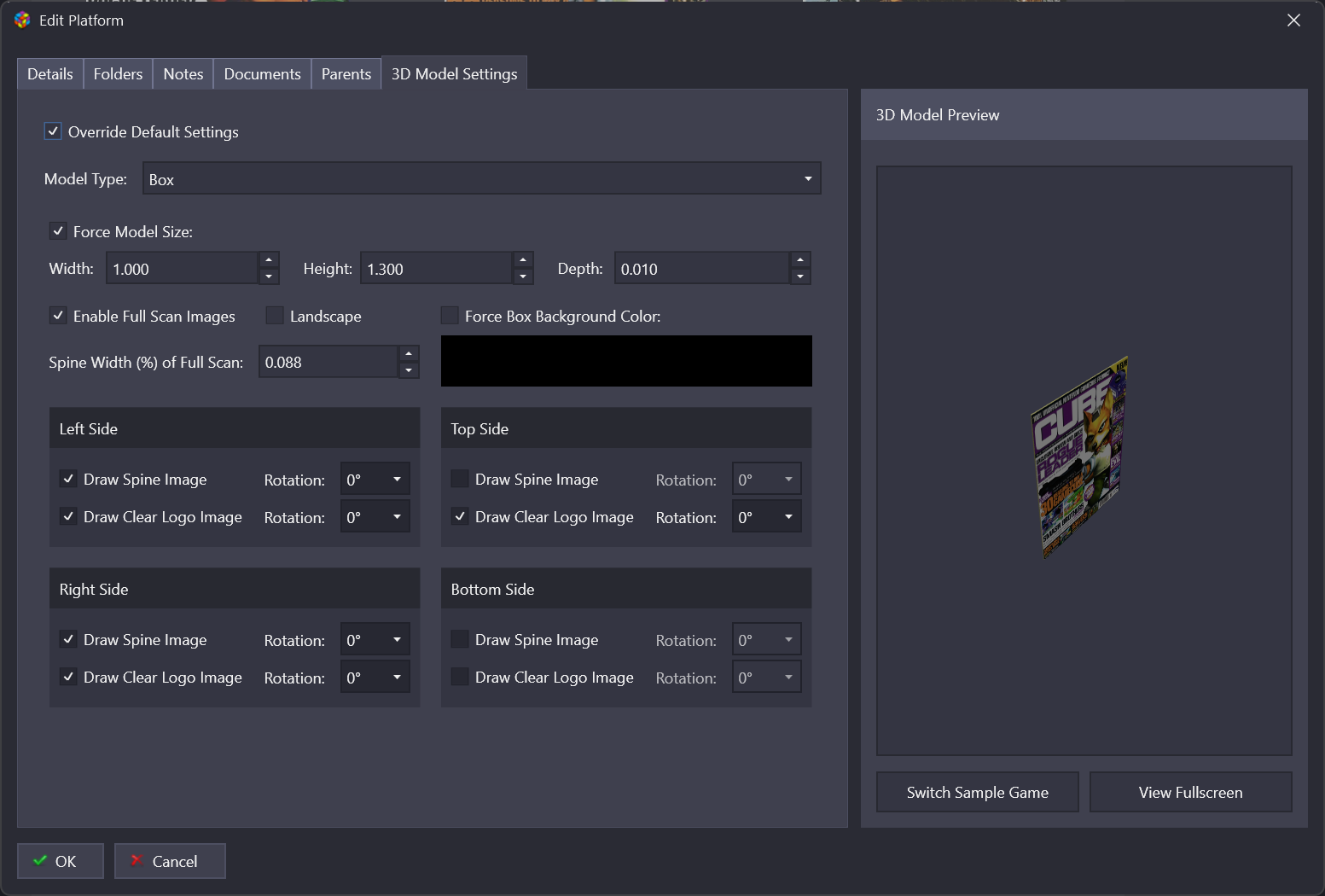The width and height of the screenshot is (1325, 896).
Task: Enable Top Side Draw Spine Image
Action: [x=460, y=479]
